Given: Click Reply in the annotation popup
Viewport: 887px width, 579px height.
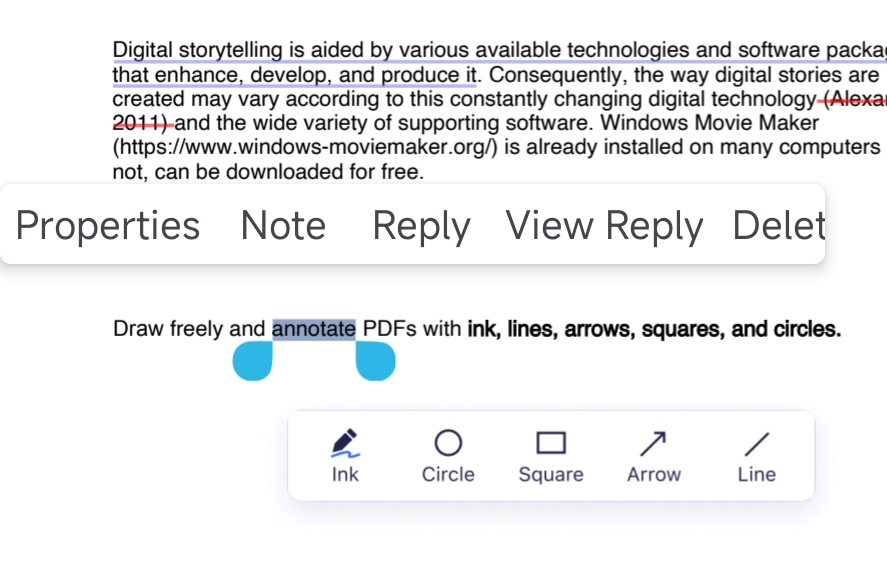Looking at the screenshot, I should (x=421, y=226).
